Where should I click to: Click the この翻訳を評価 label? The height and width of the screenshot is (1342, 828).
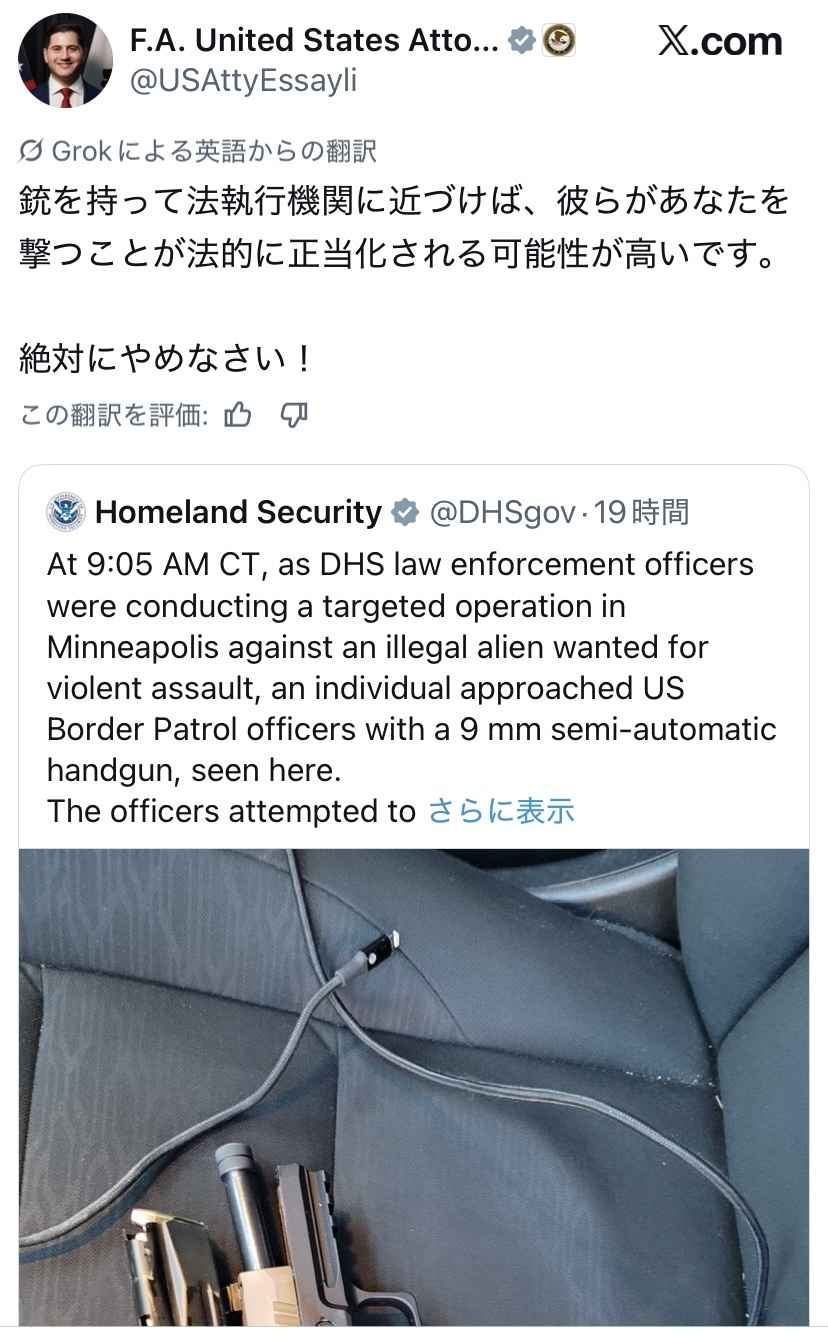coord(114,415)
